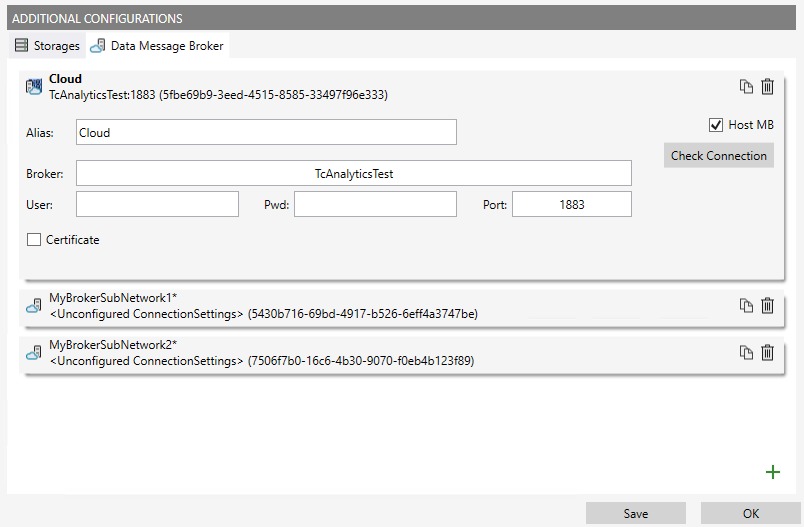
Task: Enable the Certificate checkbox
Action: coord(34,240)
